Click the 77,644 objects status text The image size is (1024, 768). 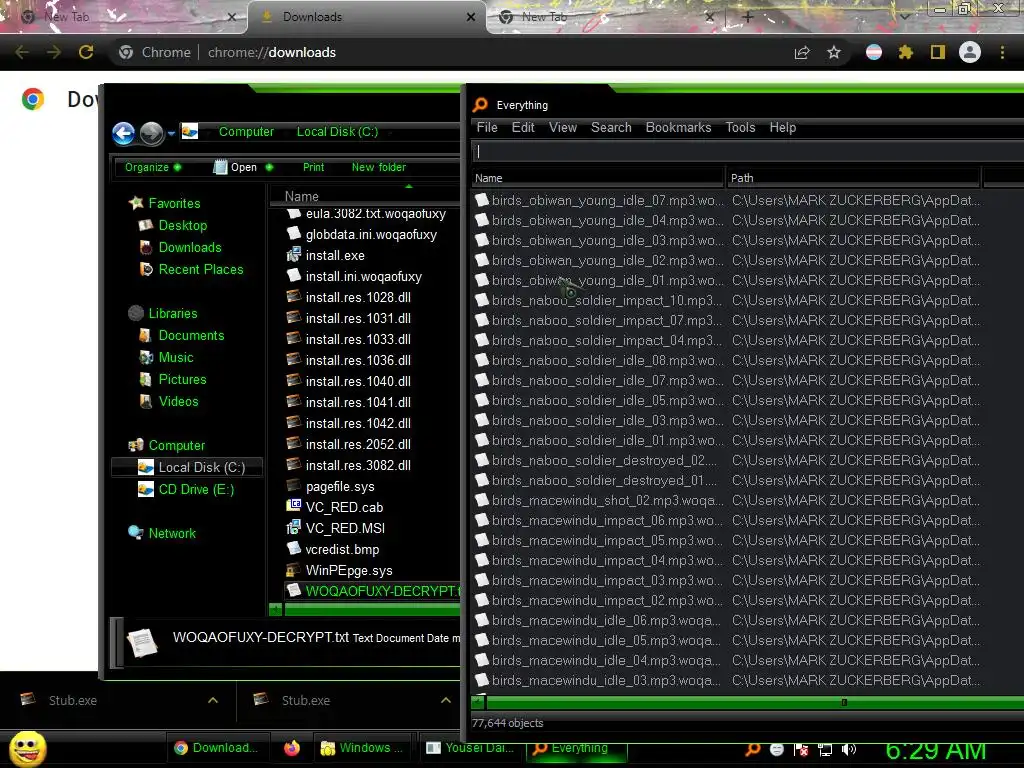pyautogui.click(x=507, y=723)
